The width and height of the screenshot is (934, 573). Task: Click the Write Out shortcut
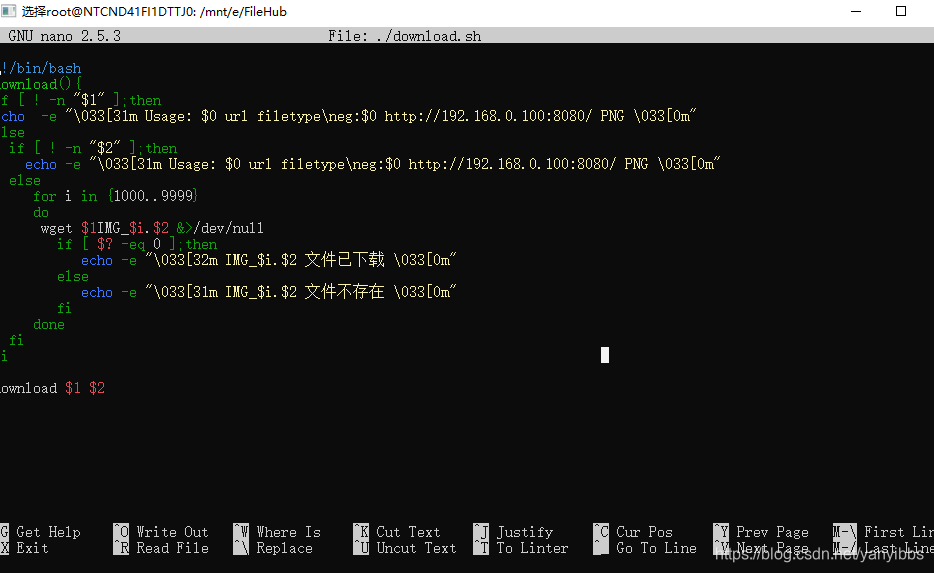161,532
